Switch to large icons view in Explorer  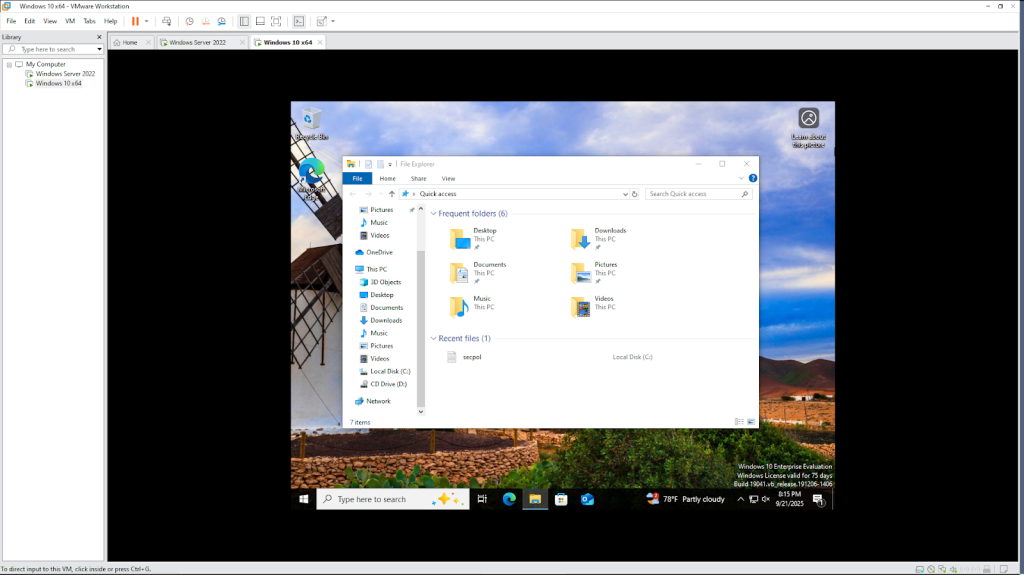750,422
